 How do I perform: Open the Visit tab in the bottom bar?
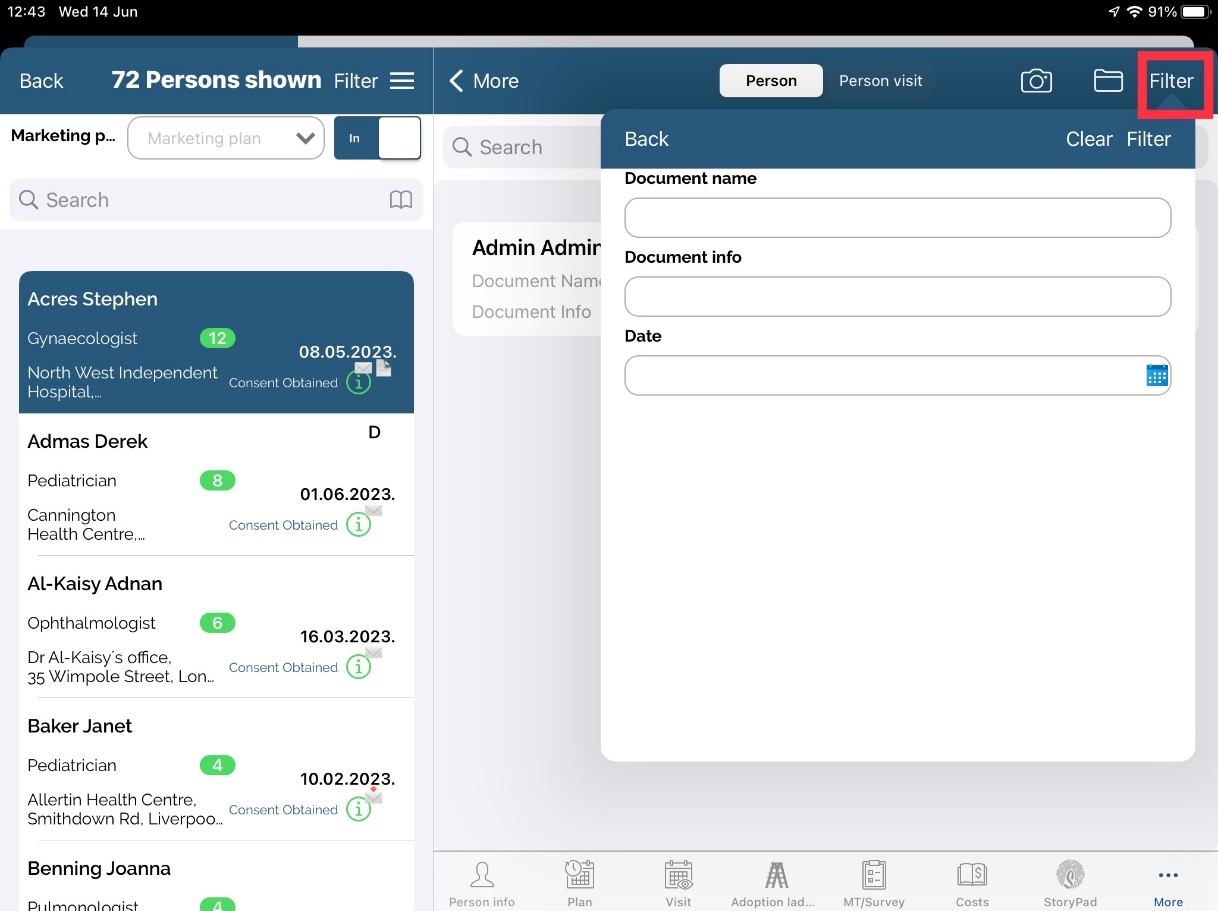point(678,883)
